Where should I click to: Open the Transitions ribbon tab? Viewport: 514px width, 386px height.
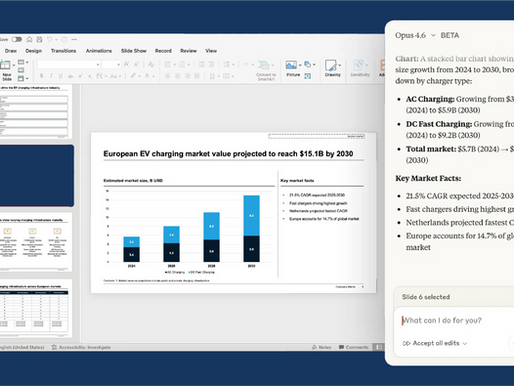click(63, 51)
